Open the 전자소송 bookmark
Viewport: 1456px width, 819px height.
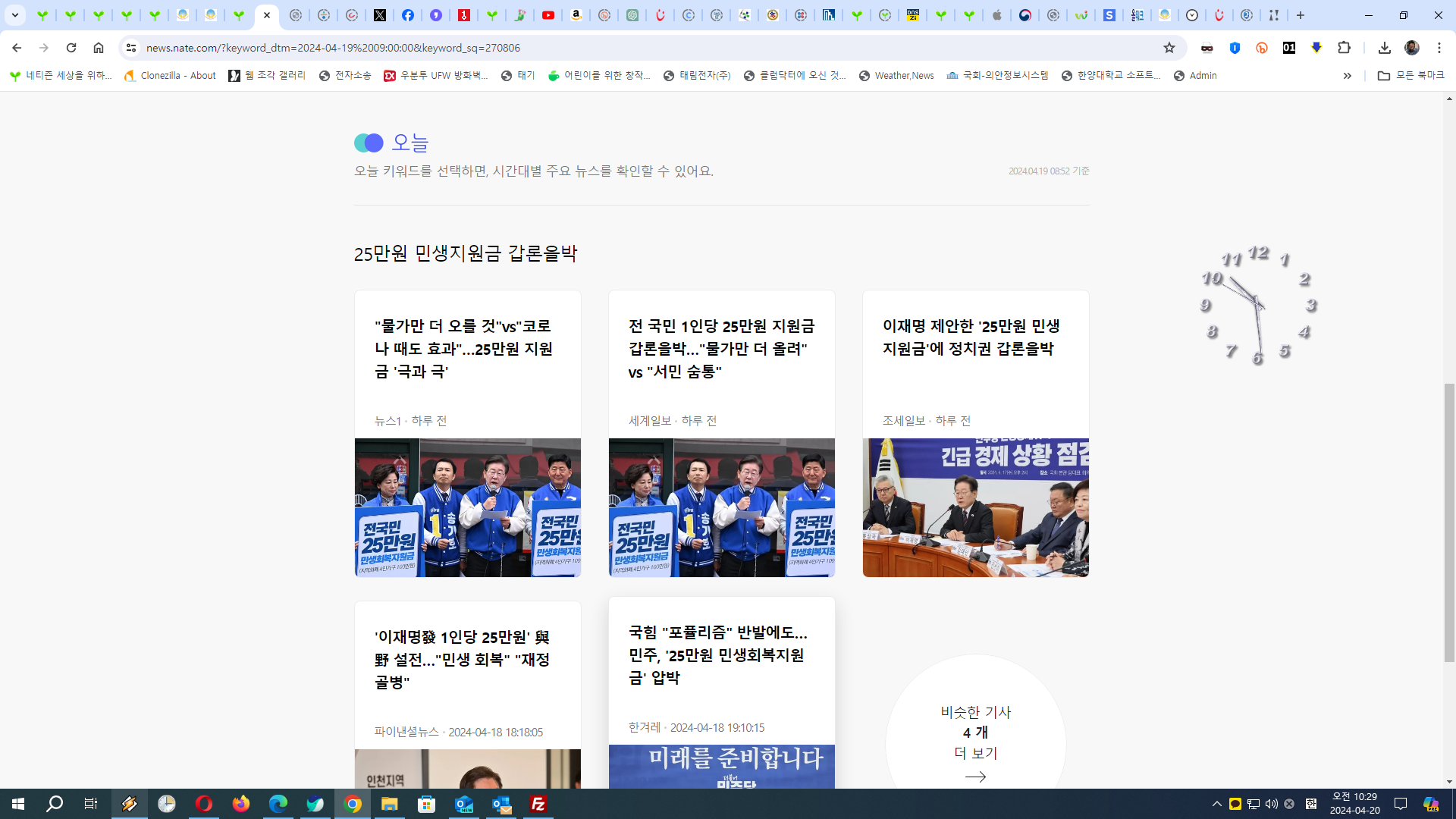(x=345, y=76)
